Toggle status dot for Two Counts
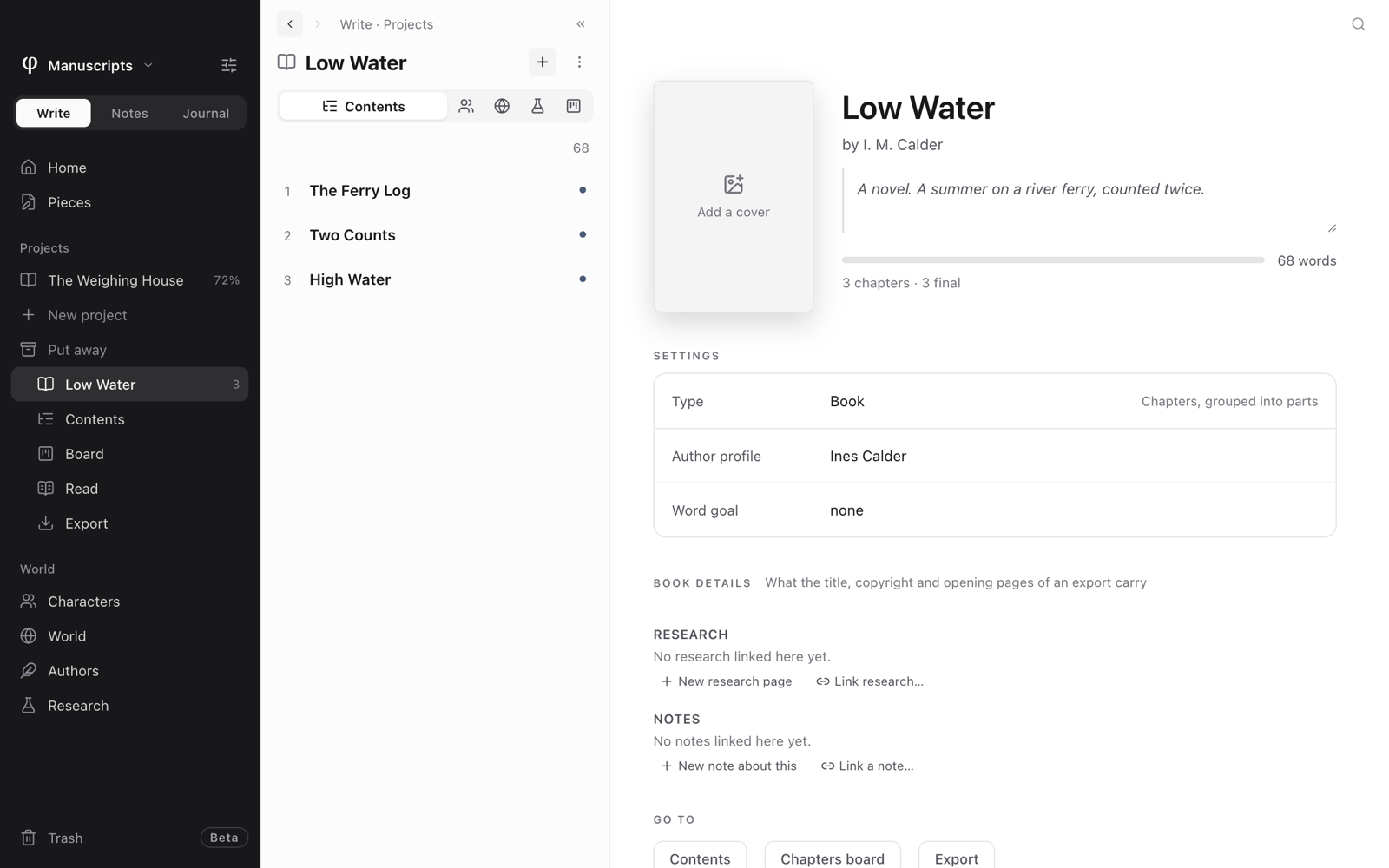The height and width of the screenshot is (868, 1389). pyautogui.click(x=583, y=234)
